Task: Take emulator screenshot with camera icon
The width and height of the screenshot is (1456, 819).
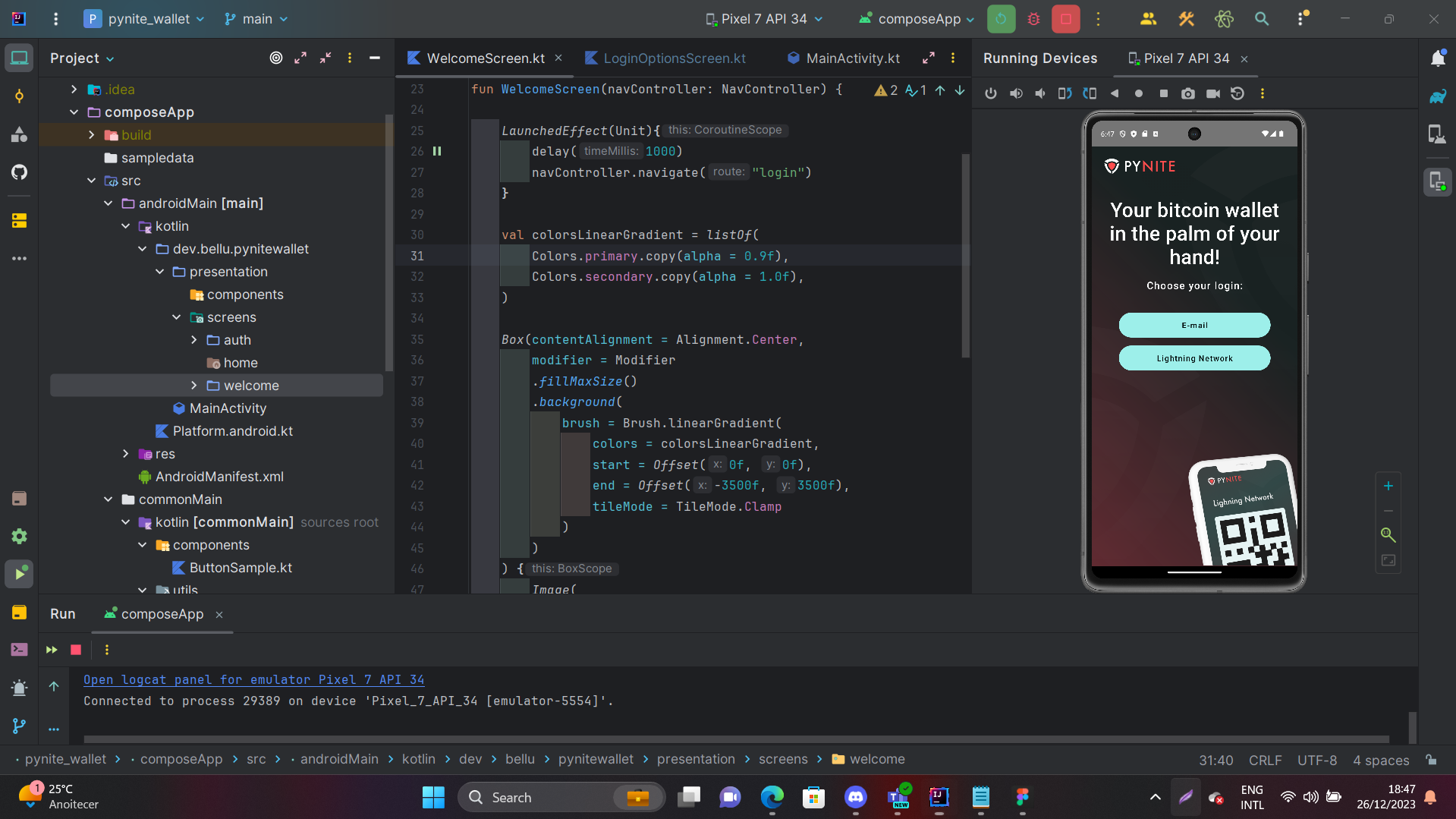Action: [x=1187, y=93]
